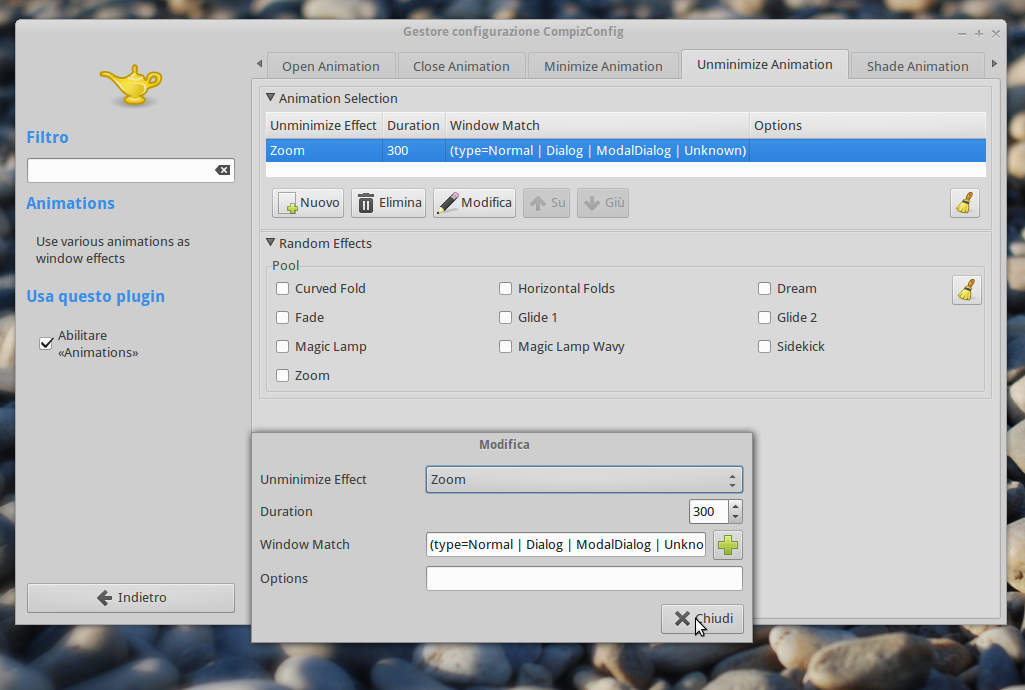Increase Duration value with up arrow
Image resolution: width=1025 pixels, height=690 pixels.
[x=735, y=506]
